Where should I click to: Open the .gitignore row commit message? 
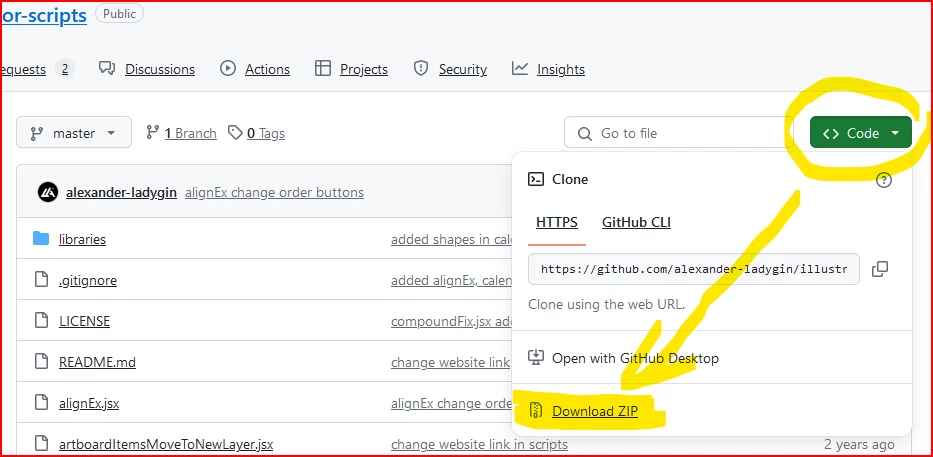tap(451, 280)
